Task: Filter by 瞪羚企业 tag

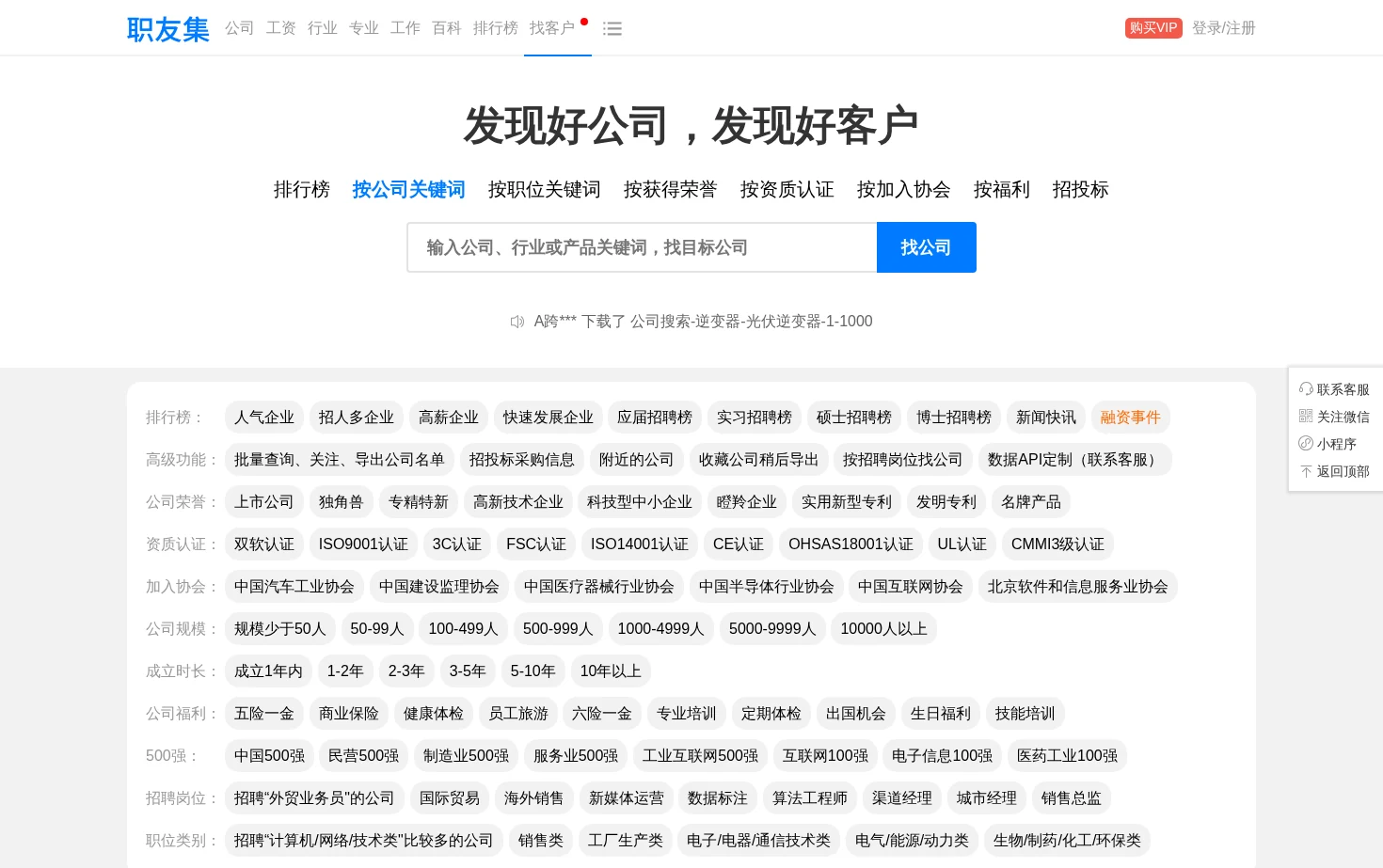Action: (747, 502)
